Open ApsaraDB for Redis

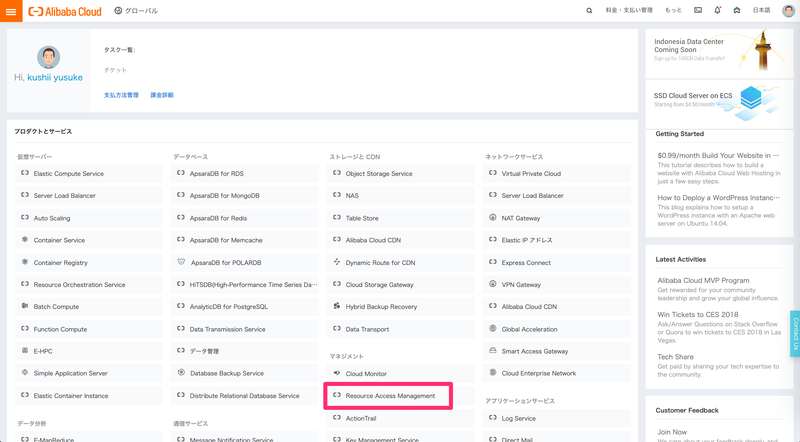[244, 218]
